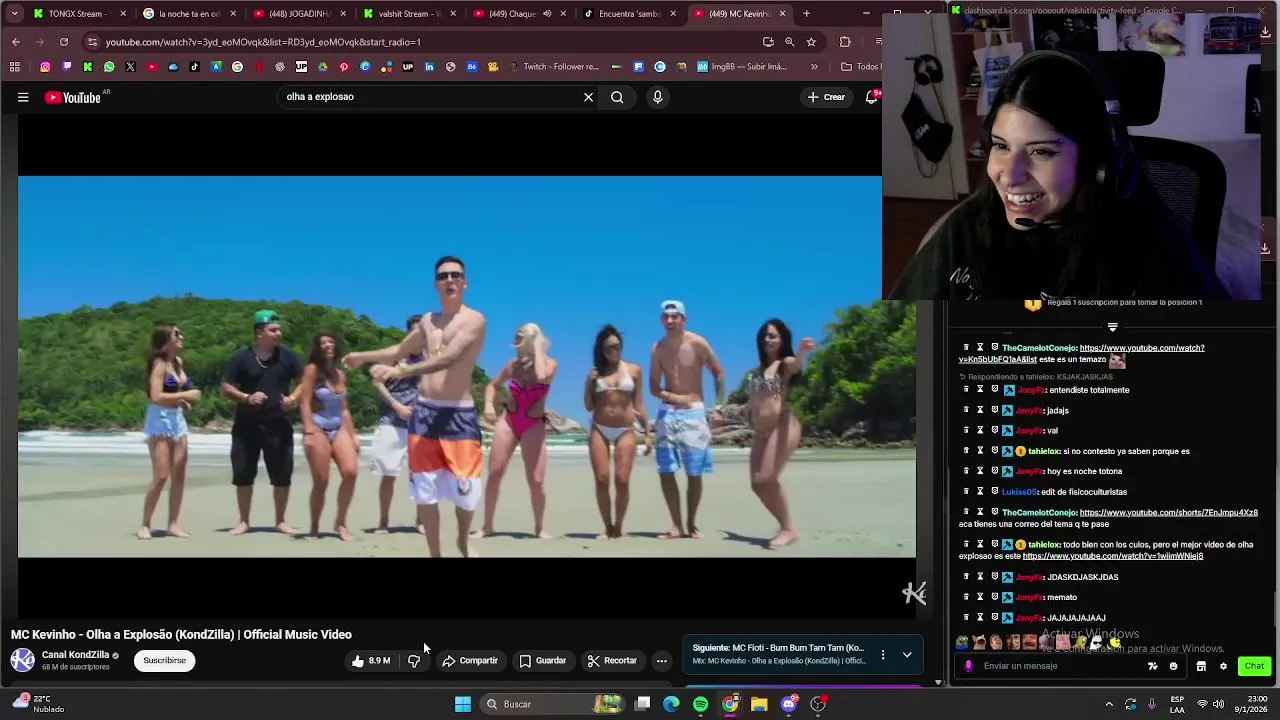Click the browser address bar URL
Viewport: 1280px width, 720px height.
[x=263, y=42]
